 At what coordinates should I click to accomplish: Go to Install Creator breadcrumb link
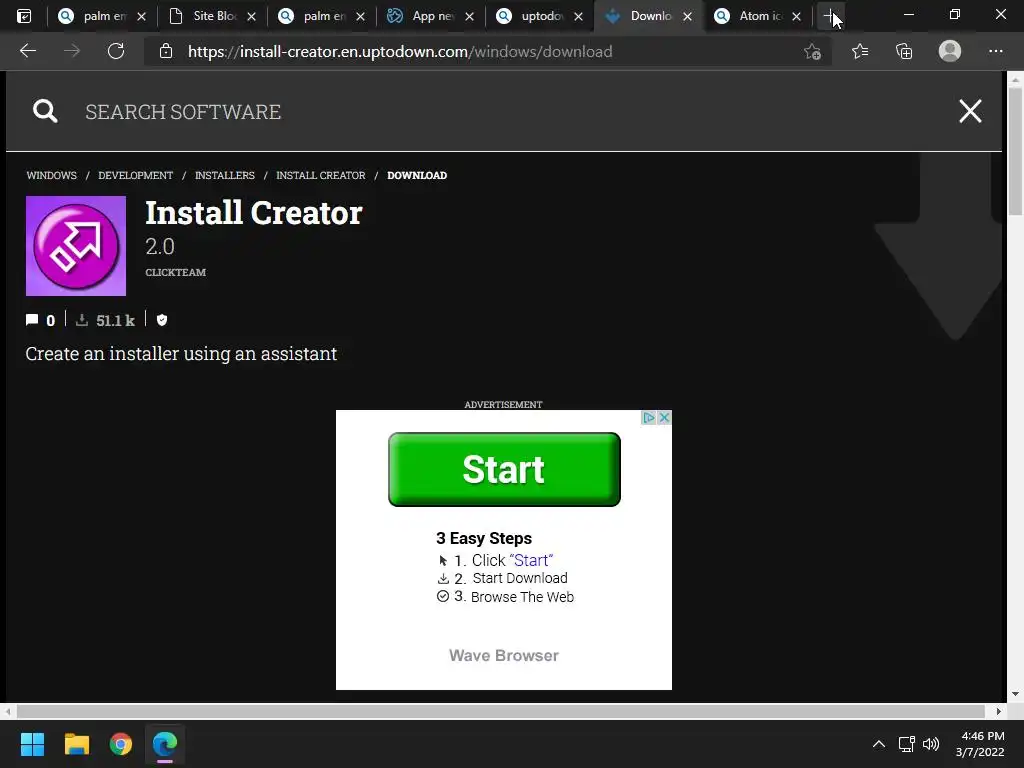click(321, 175)
